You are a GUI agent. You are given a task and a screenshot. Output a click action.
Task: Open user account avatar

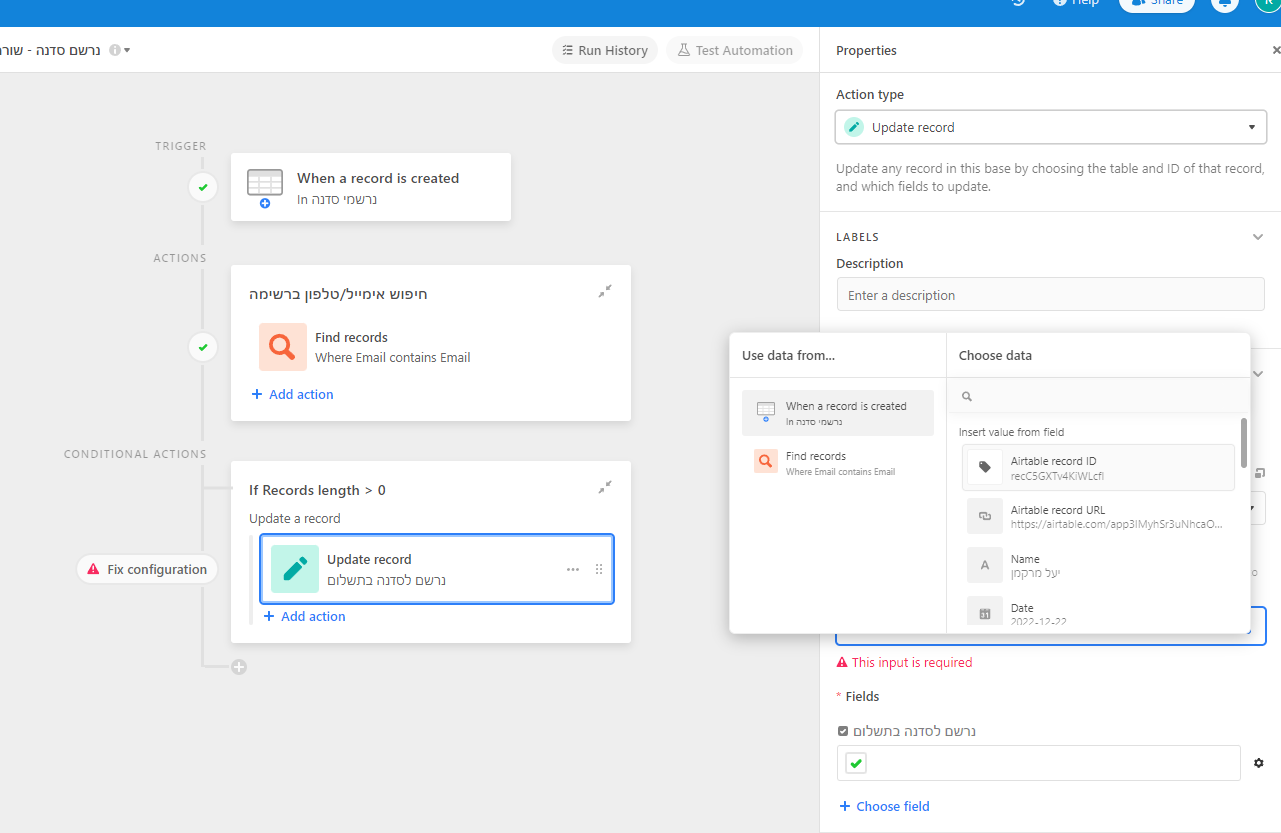pos(1267,3)
